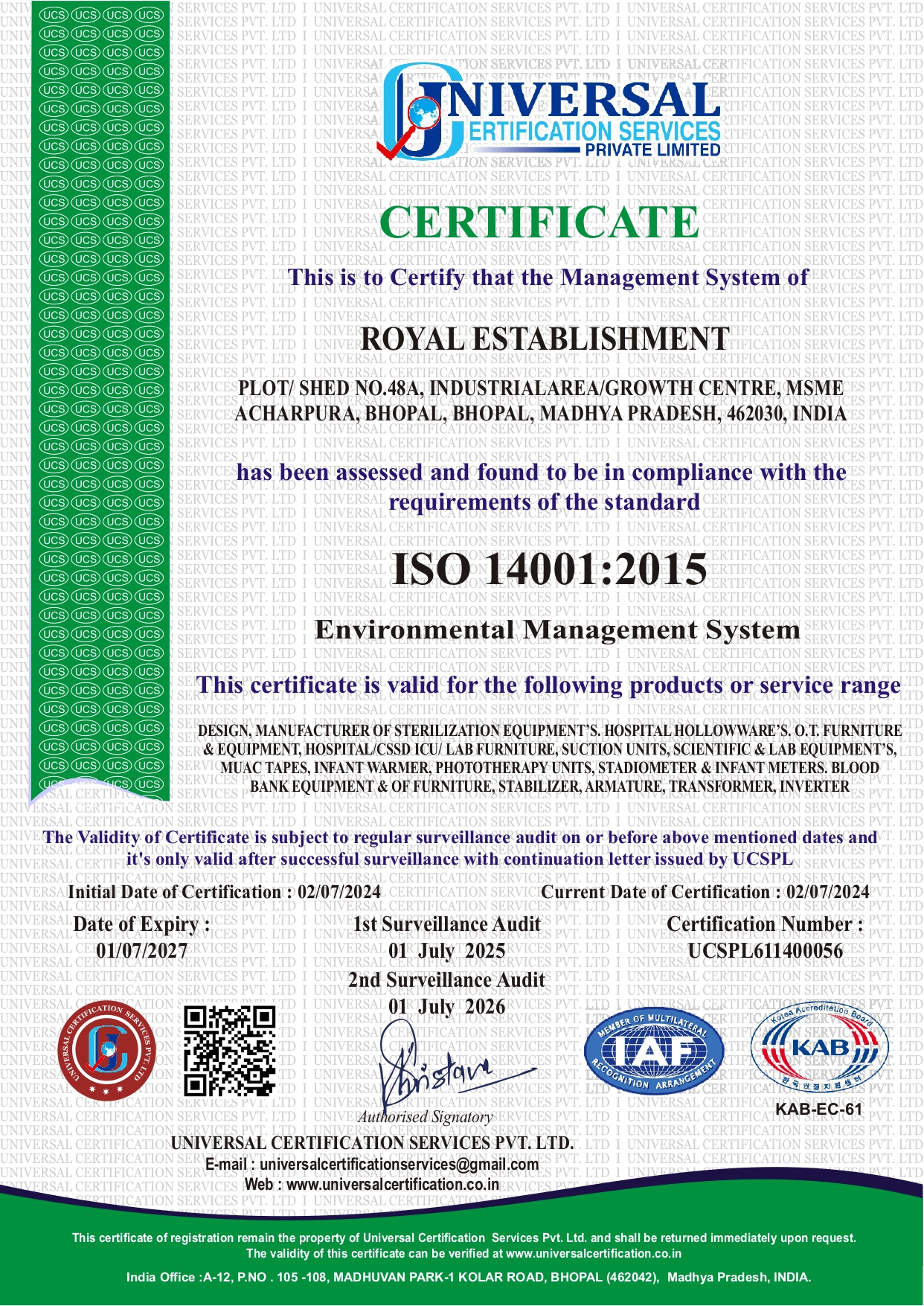Click the date 01 July 2026
924x1306 pixels.
[x=447, y=1007]
